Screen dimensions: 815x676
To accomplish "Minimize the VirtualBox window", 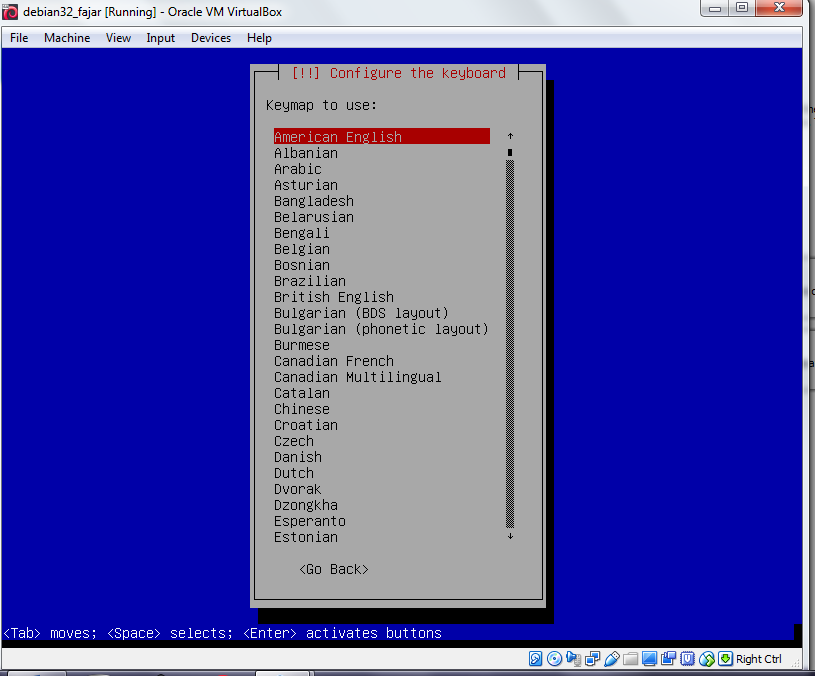I will (715, 8).
